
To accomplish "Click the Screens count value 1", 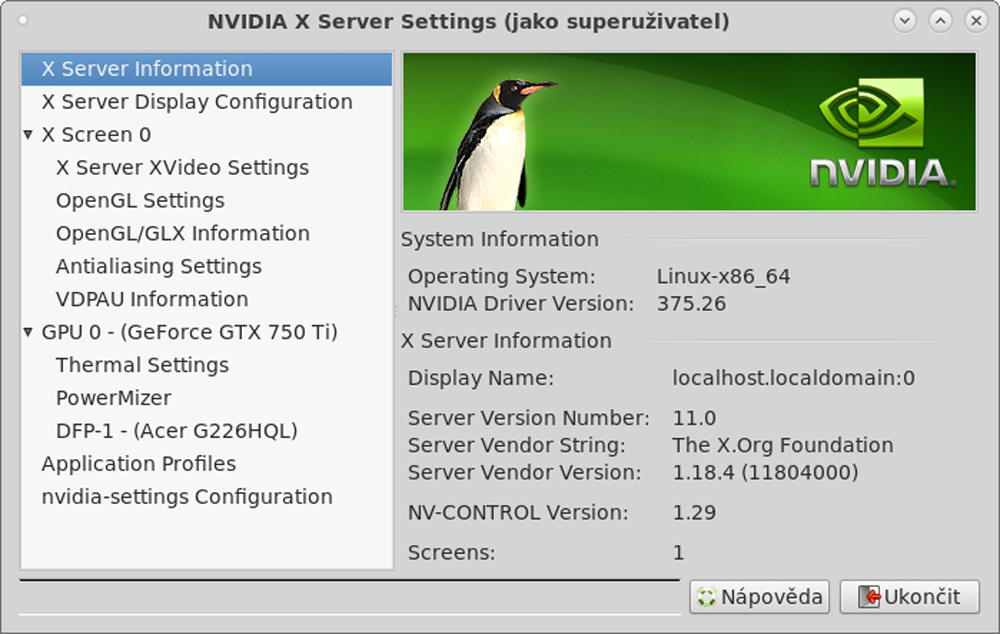I will pyautogui.click(x=679, y=553).
